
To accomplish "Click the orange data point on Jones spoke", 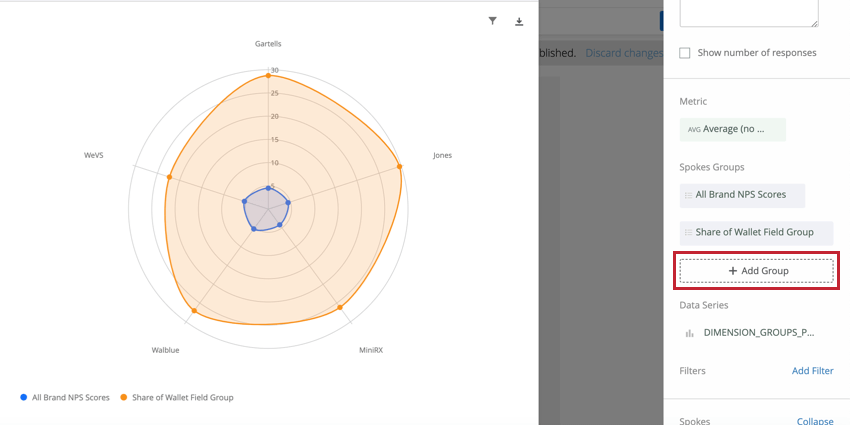I will (x=399, y=166).
